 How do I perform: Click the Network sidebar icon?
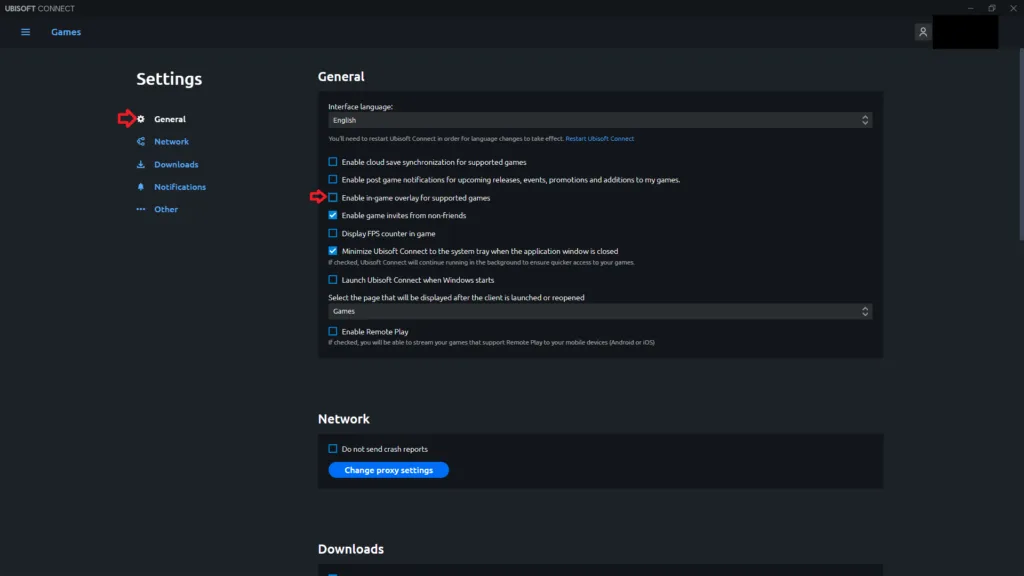[140, 141]
